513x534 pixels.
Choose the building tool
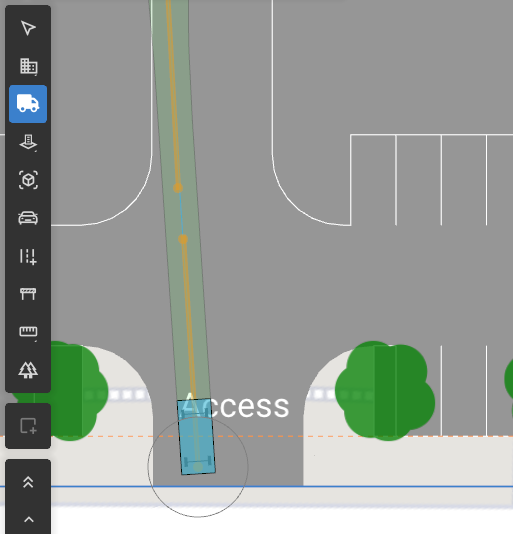[28, 66]
